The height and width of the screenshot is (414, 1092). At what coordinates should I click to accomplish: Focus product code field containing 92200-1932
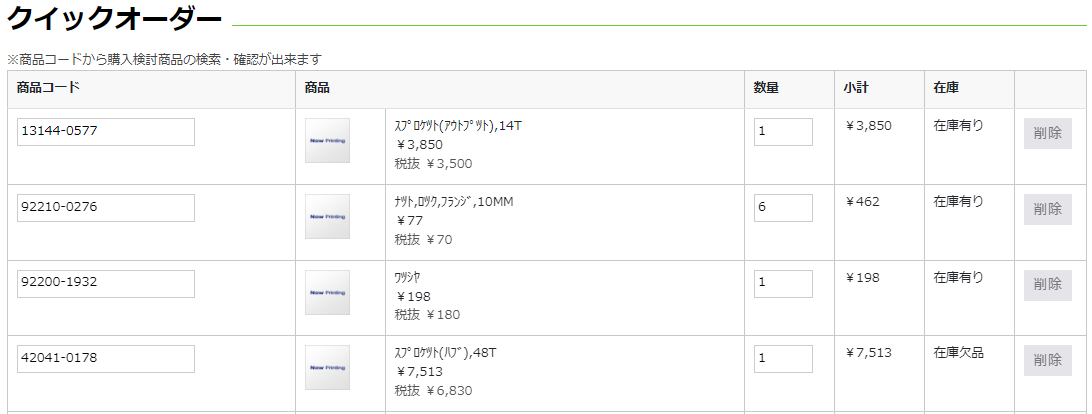tap(106, 284)
